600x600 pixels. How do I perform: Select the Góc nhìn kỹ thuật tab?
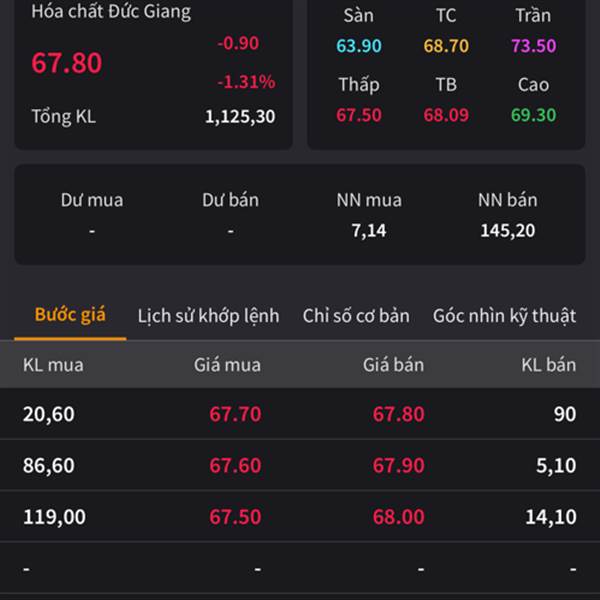click(504, 316)
